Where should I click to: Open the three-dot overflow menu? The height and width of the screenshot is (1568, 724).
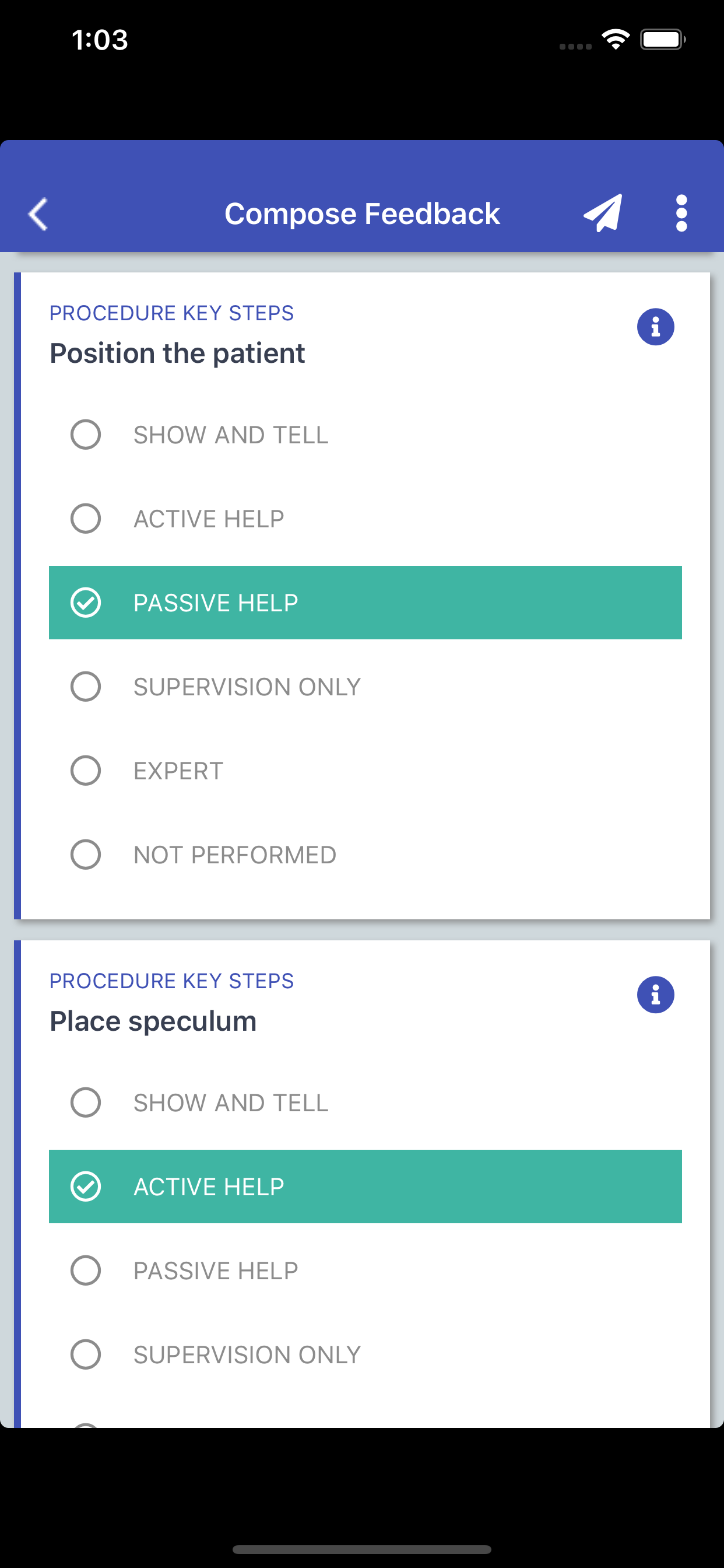click(680, 213)
